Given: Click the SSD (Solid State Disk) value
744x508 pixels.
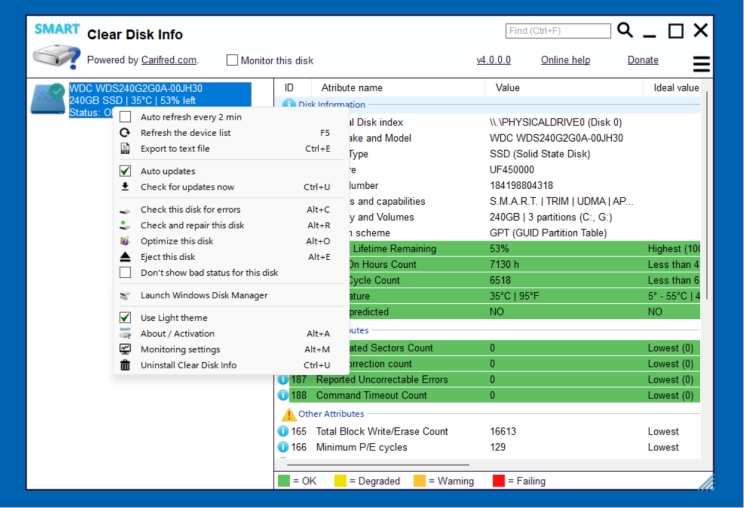Looking at the screenshot, I should coord(540,154).
